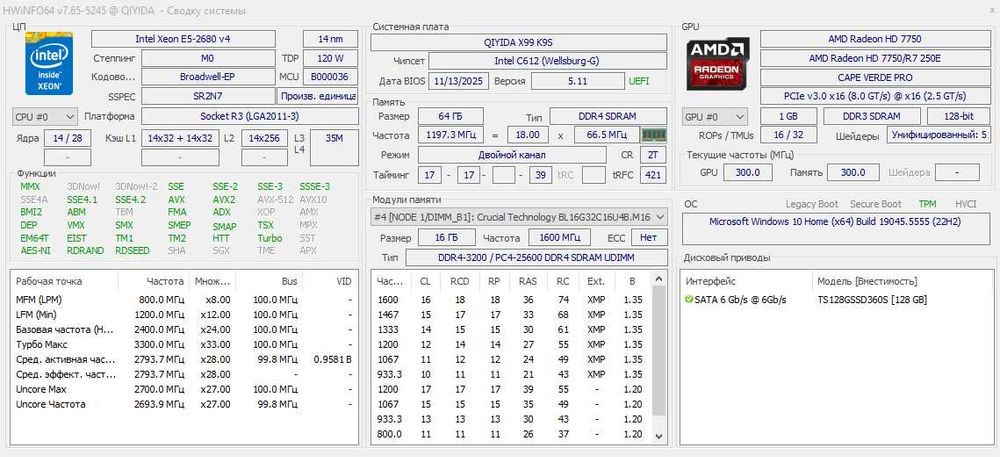Select the Двойной канал mode field
Screen dimensions: 1000x457
coord(512,155)
